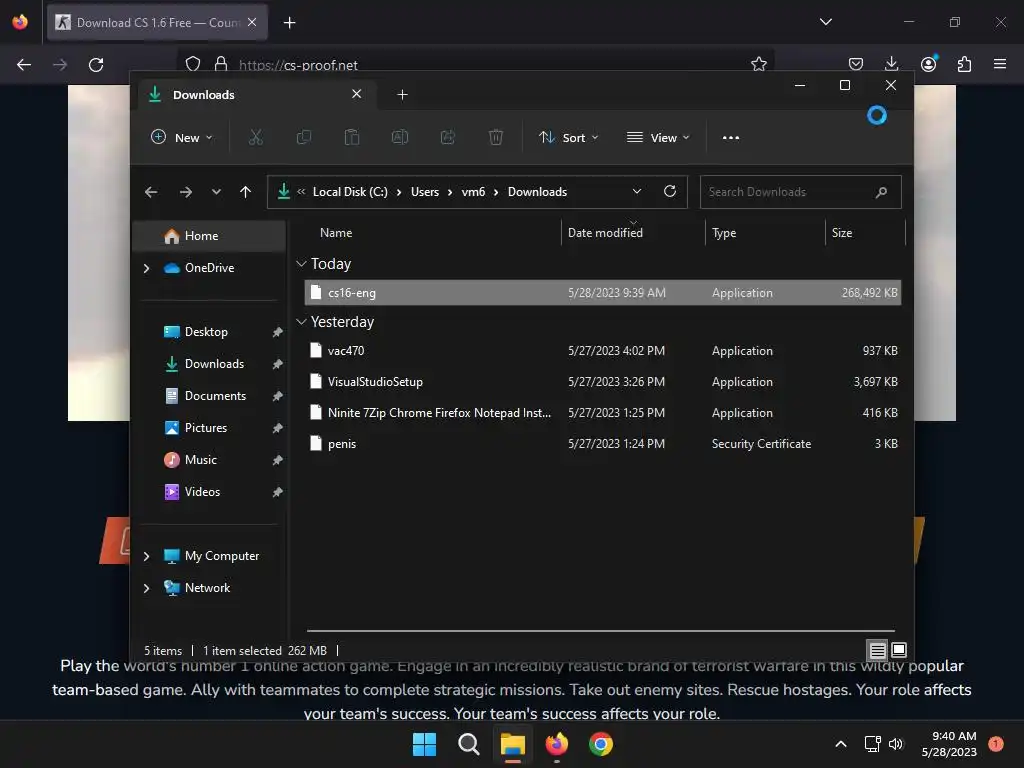Collapse the Today group
Viewport: 1024px width, 768px height.
pos(301,264)
